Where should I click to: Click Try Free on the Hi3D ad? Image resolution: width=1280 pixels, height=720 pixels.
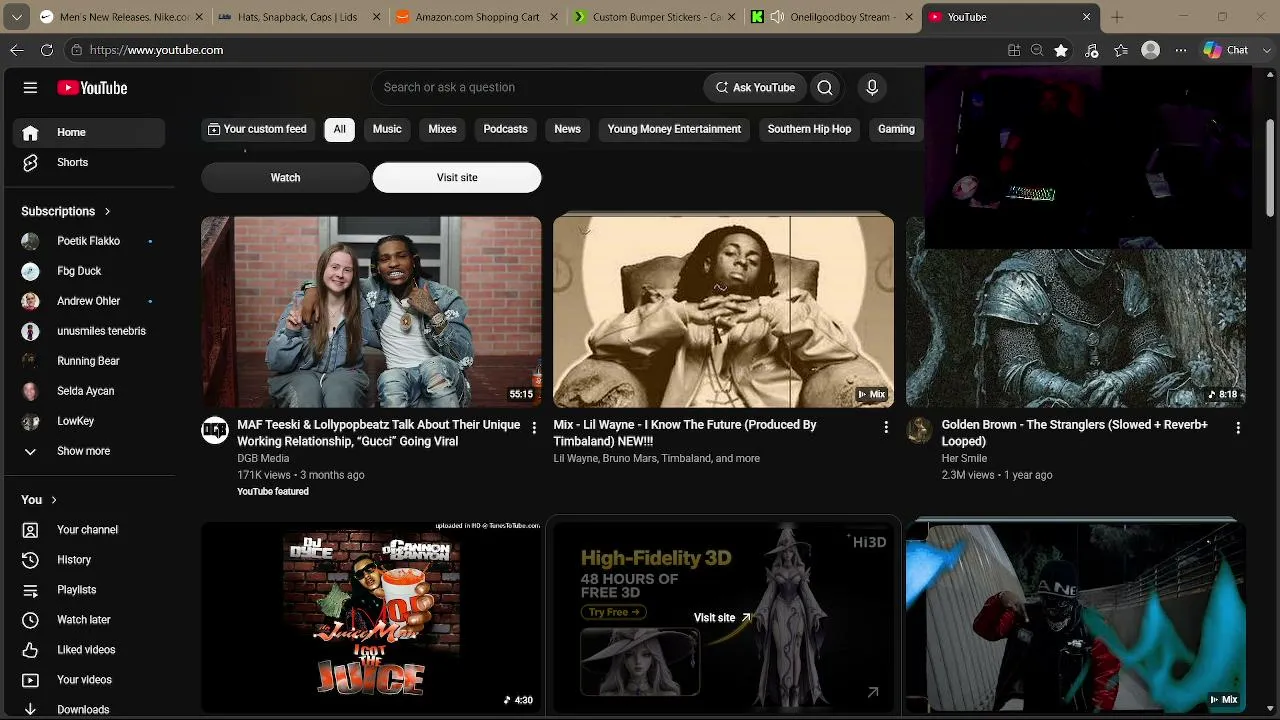coord(613,612)
